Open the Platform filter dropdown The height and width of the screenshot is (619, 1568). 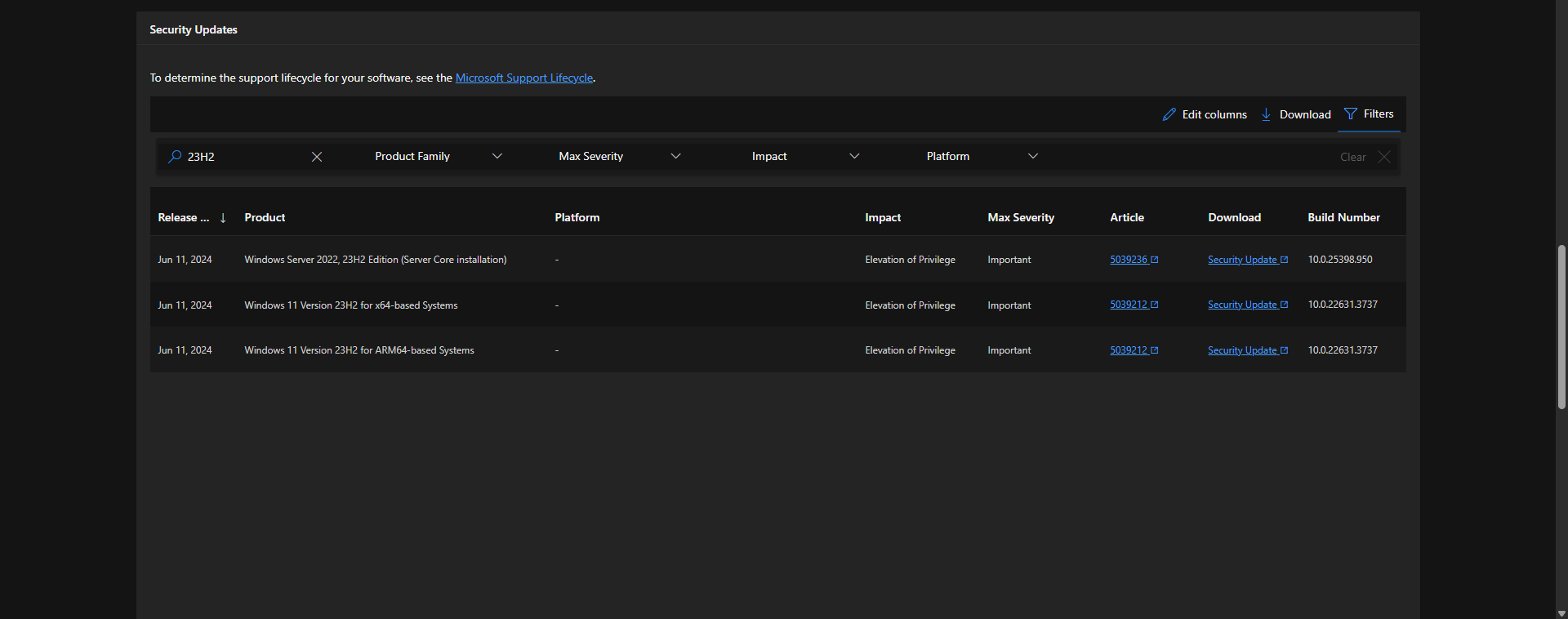coord(982,156)
